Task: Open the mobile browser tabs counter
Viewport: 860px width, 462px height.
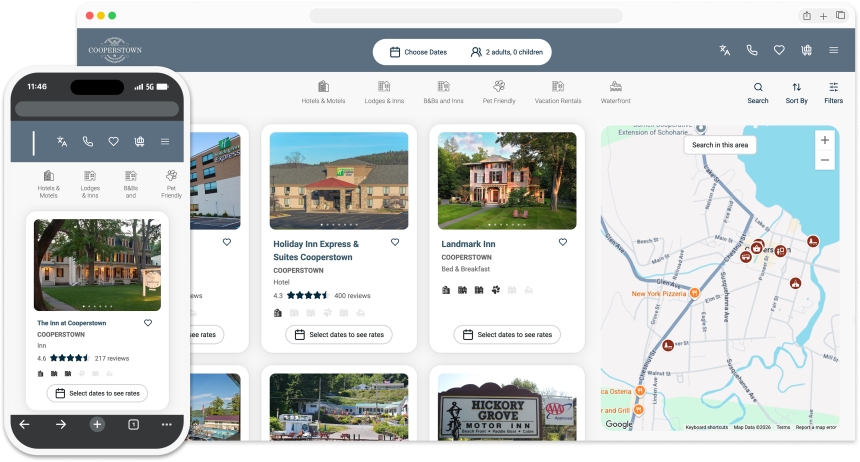Action: [x=133, y=424]
